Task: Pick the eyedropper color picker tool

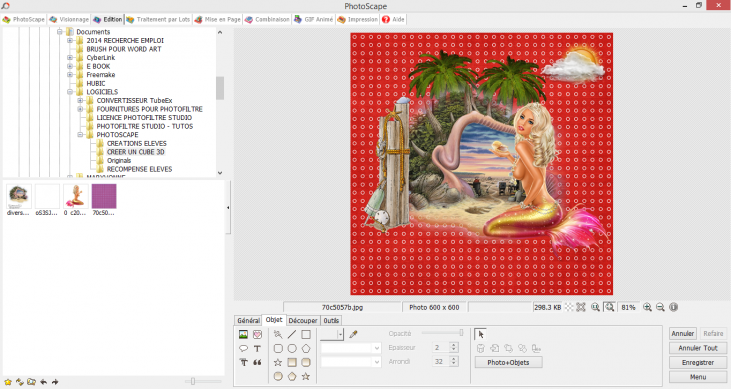Action: tap(353, 334)
